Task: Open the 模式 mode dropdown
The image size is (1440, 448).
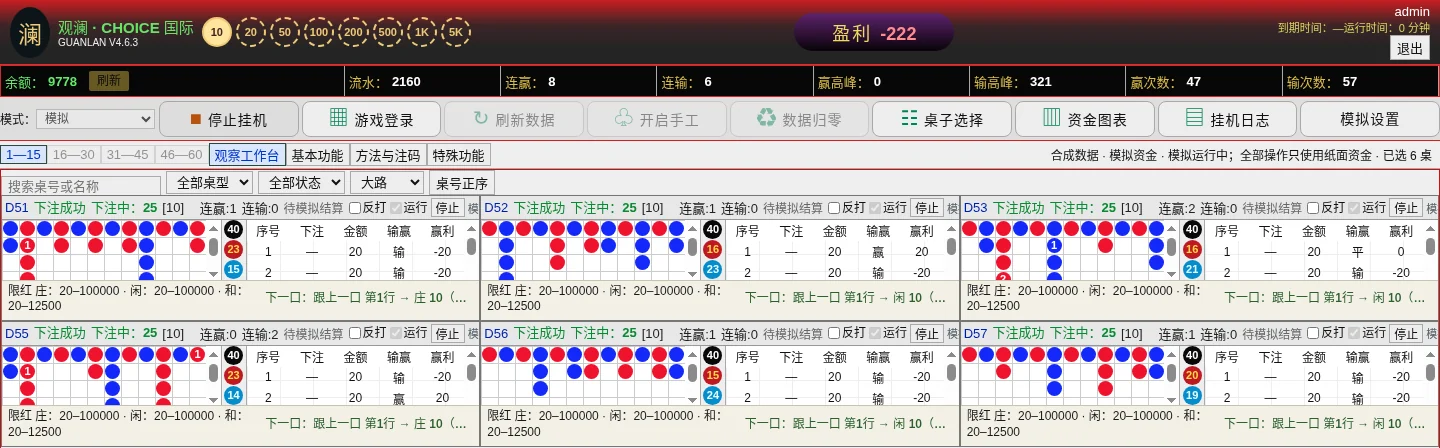Action: click(95, 119)
